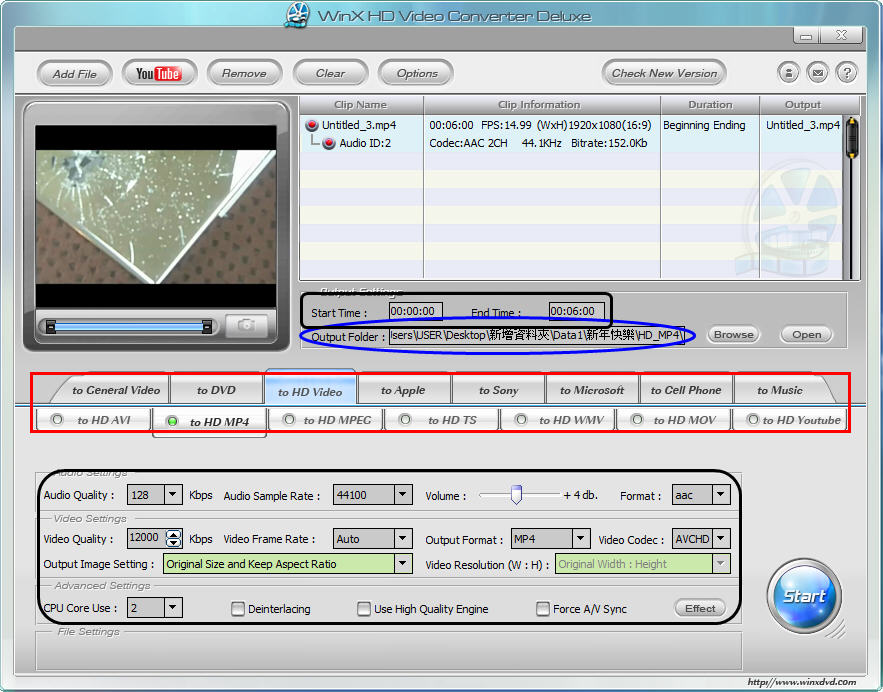Switch to the to Apple tab
This screenshot has width=883, height=692.
pos(403,390)
